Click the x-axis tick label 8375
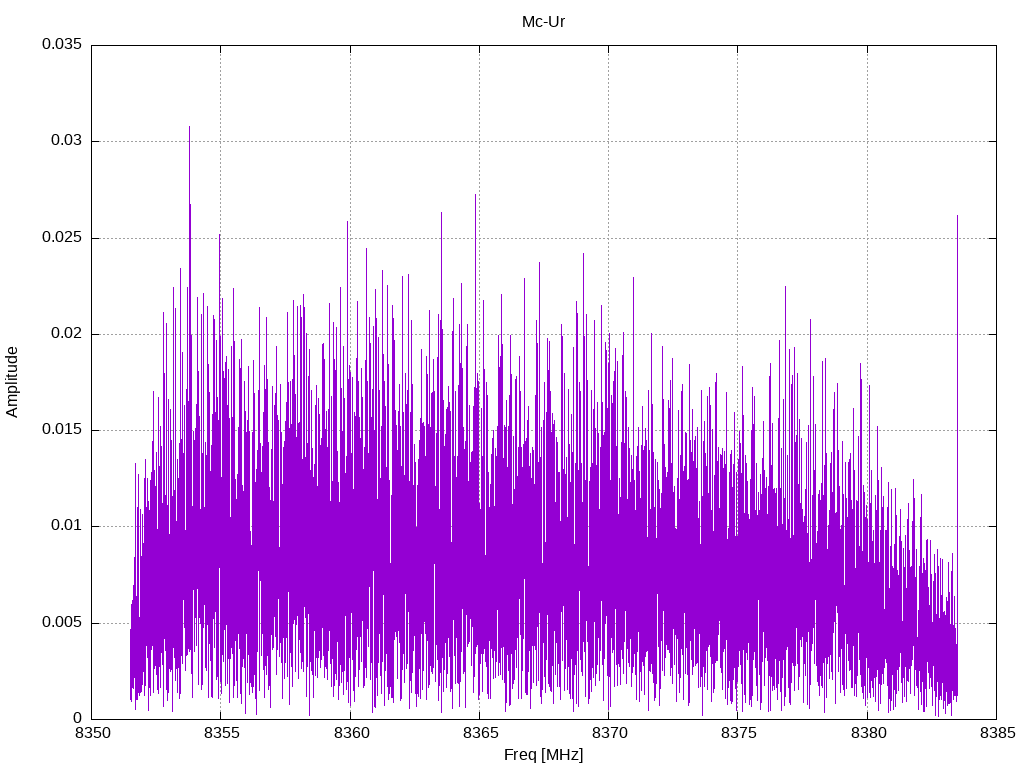The image size is (1024, 768). point(739,733)
